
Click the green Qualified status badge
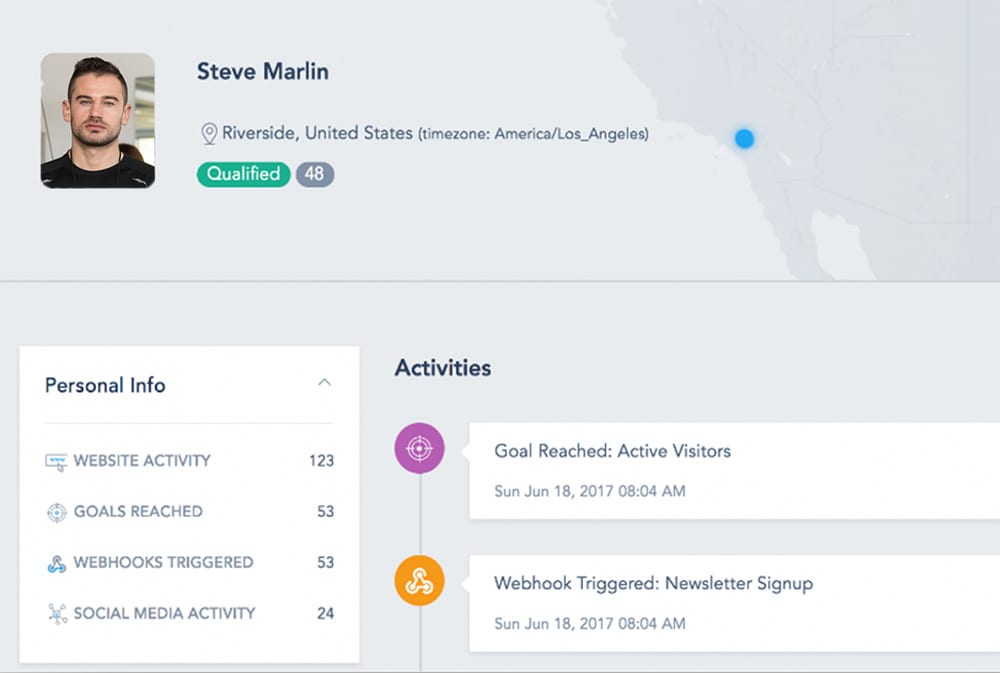click(243, 174)
